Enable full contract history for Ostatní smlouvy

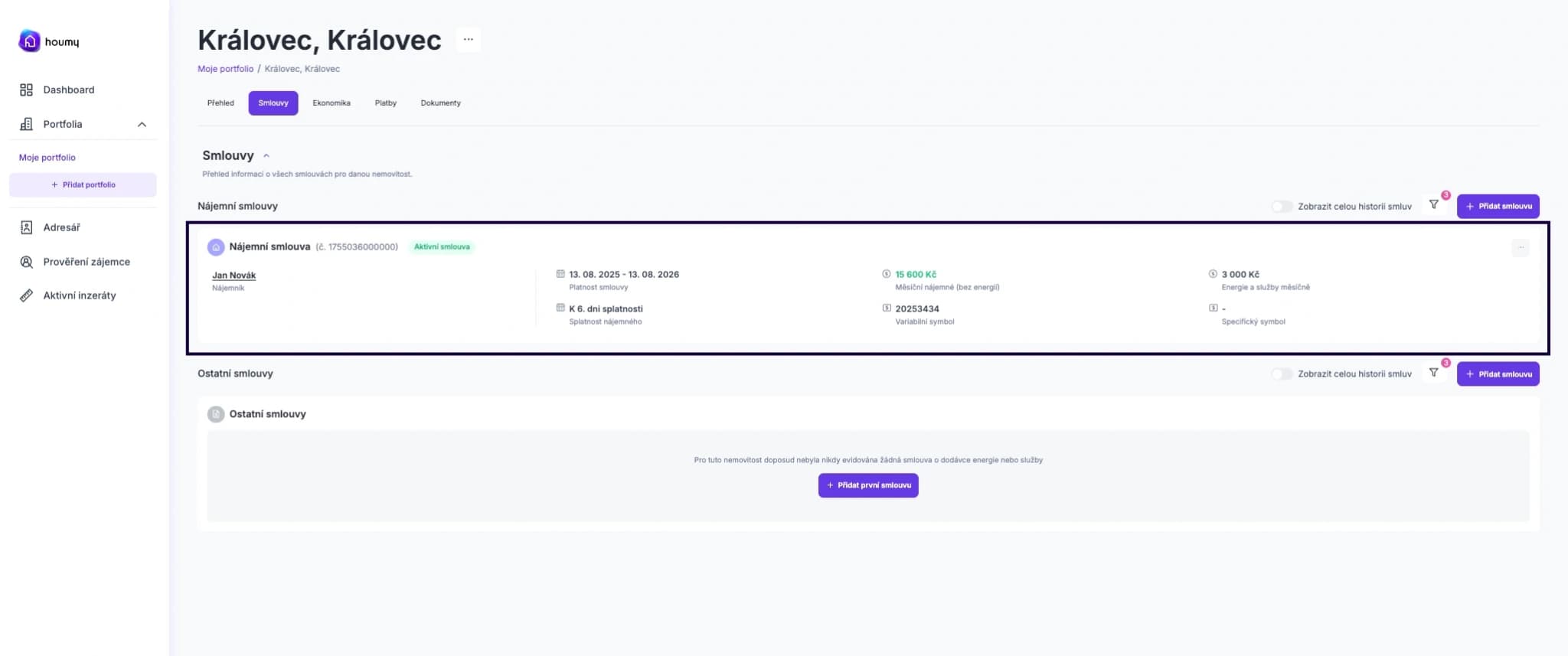[x=1282, y=374]
